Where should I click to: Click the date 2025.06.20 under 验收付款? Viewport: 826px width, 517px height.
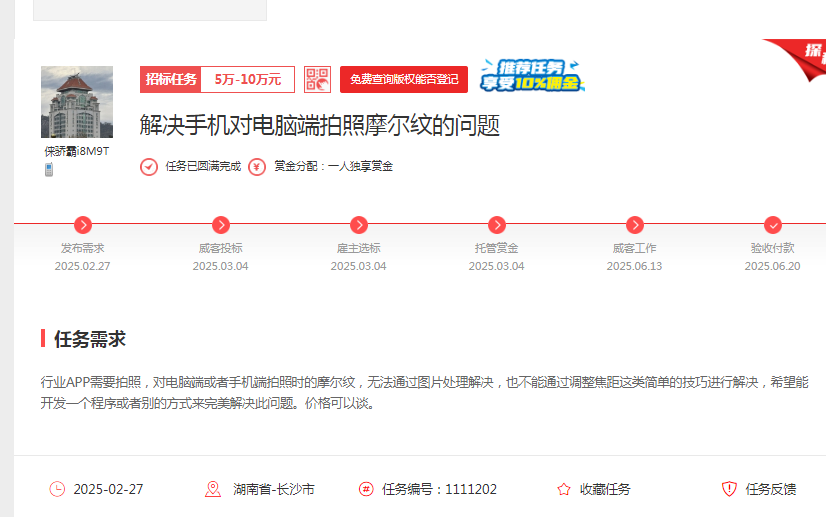click(772, 266)
